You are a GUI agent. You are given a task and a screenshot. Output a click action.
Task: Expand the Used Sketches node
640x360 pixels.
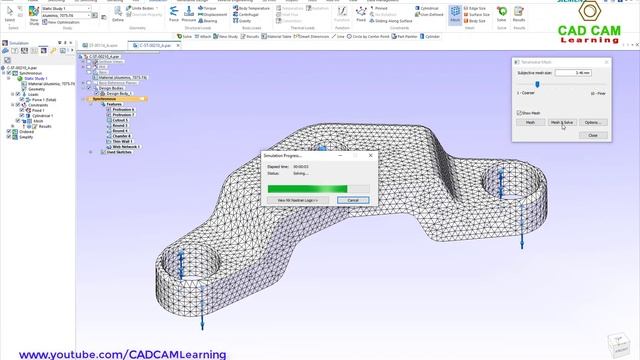[x=91, y=152]
